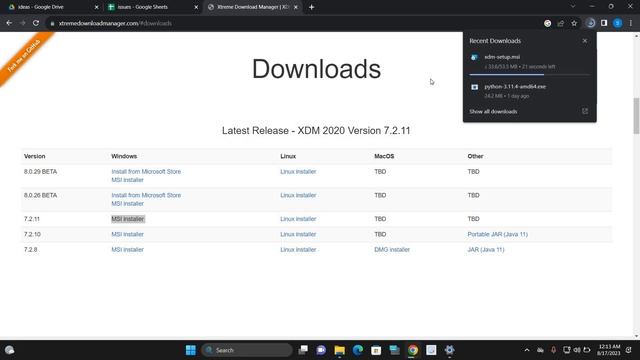Click Linux installer for 8.0.26 BETA
Image resolution: width=640 pixels, height=360 pixels.
pyautogui.click(x=298, y=195)
